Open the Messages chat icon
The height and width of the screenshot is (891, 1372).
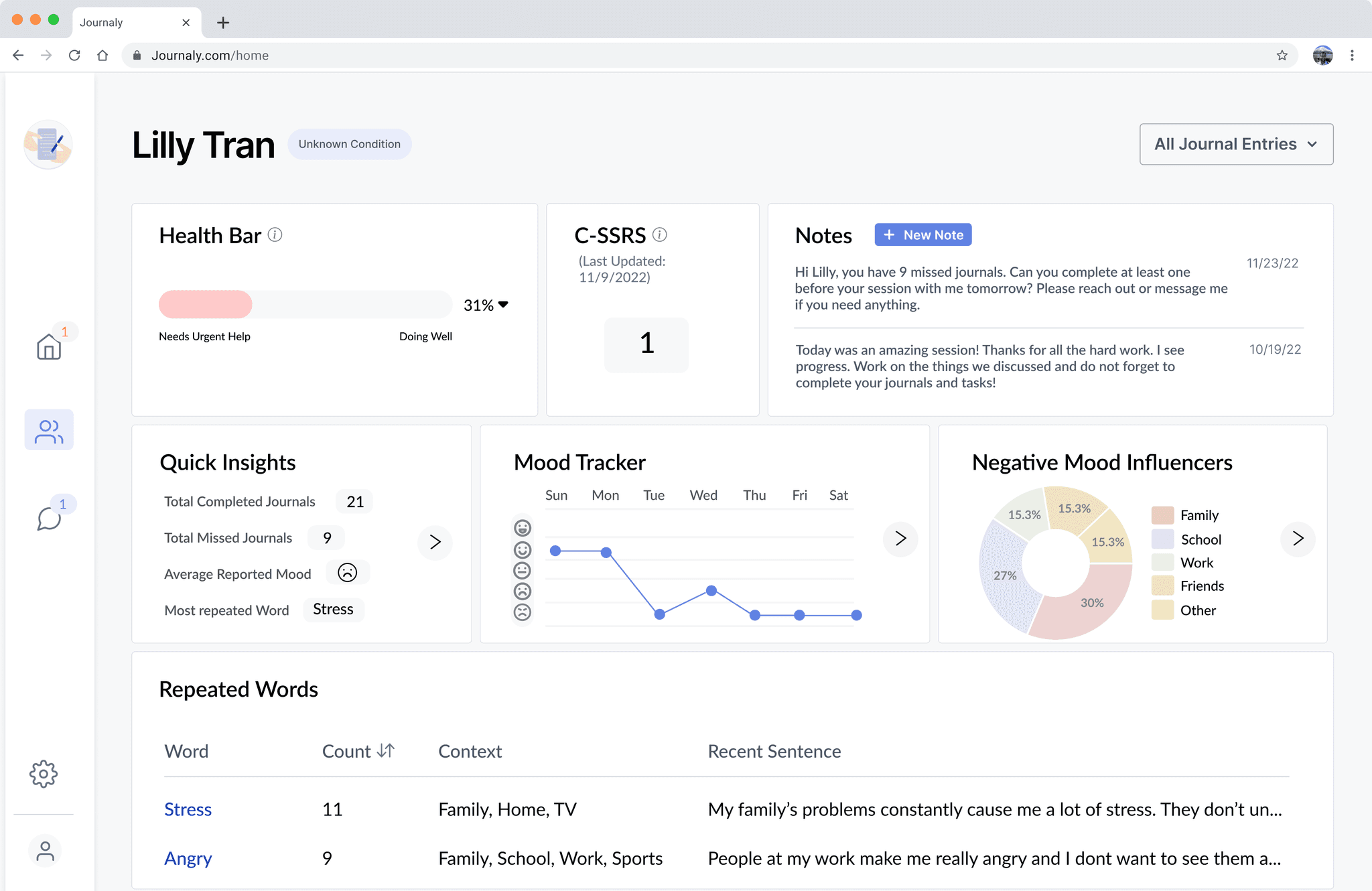[x=49, y=518]
